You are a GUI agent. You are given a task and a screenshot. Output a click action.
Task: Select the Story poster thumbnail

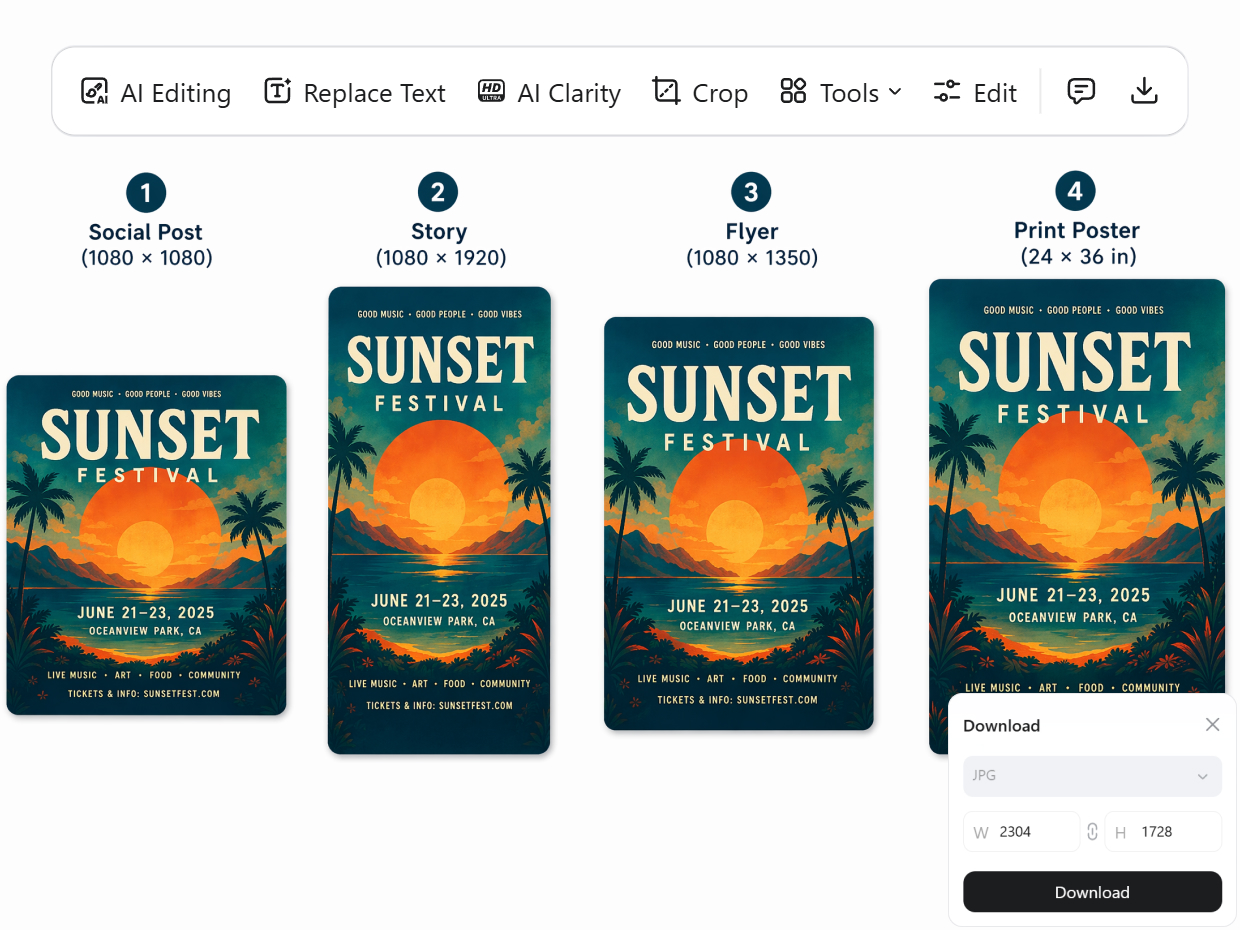pyautogui.click(x=439, y=520)
